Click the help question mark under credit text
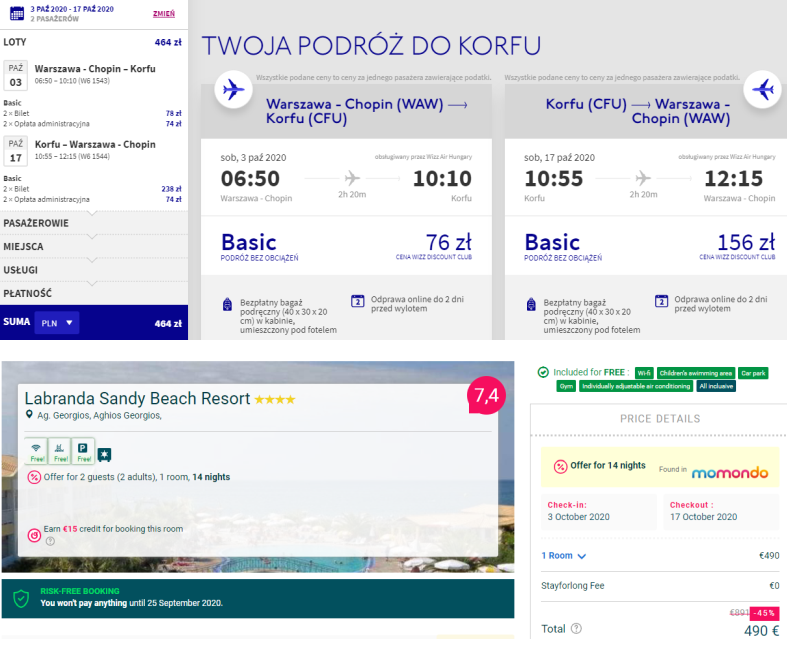The height and width of the screenshot is (648, 787). pyautogui.click(x=50, y=541)
